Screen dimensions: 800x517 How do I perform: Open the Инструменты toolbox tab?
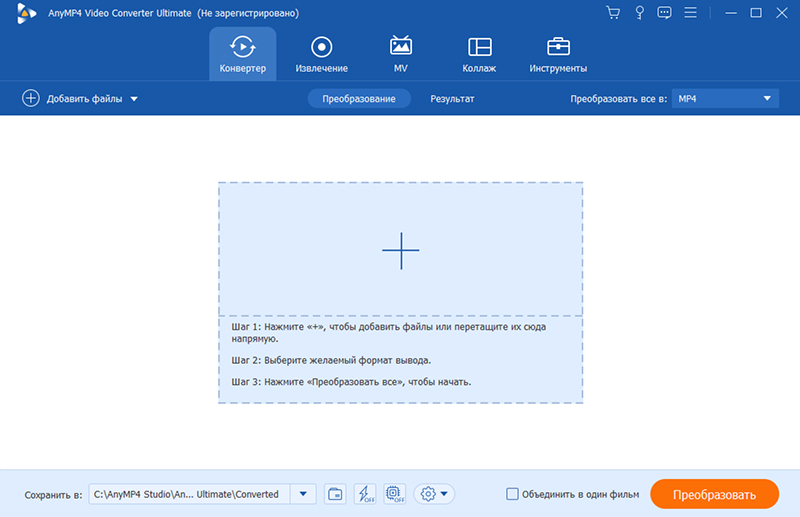(558, 54)
